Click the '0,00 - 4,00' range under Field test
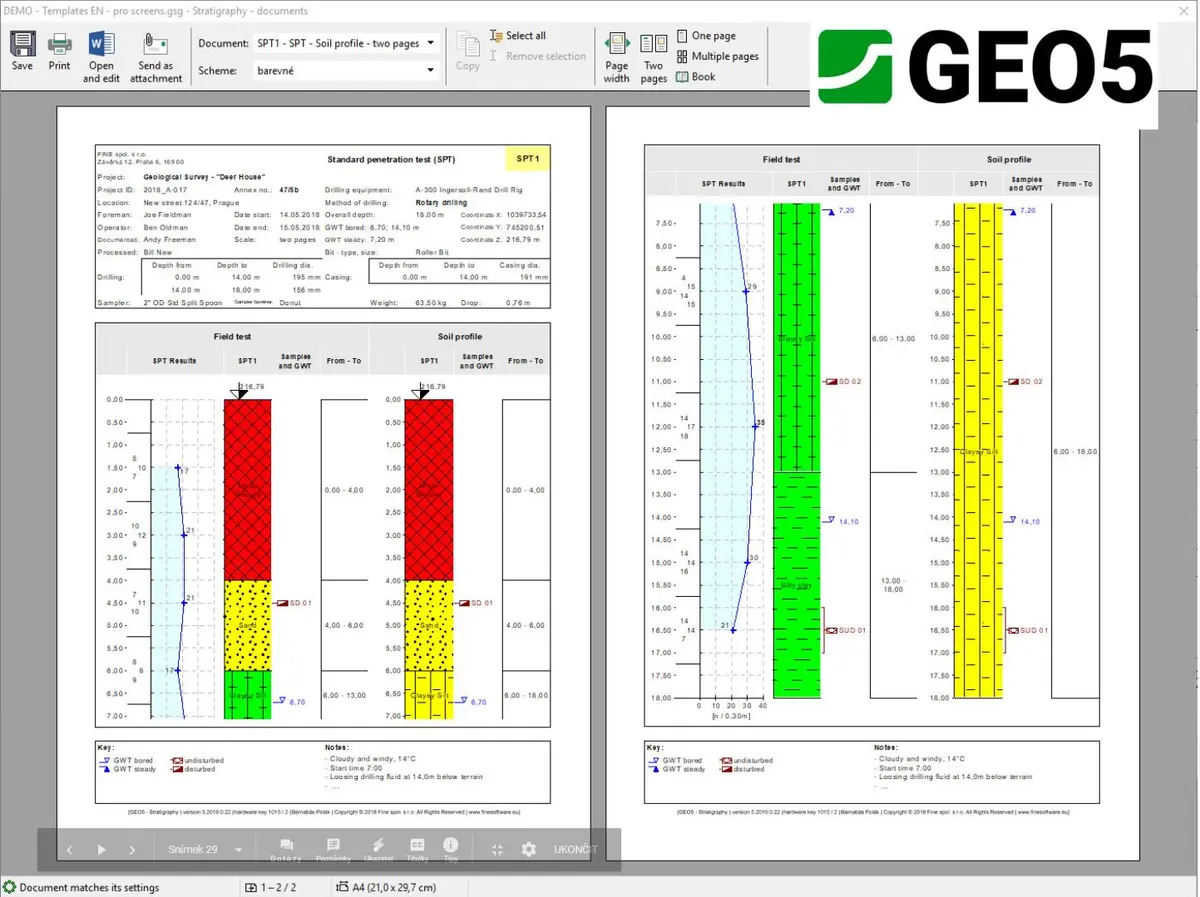The height and width of the screenshot is (897, 1200). coord(343,490)
